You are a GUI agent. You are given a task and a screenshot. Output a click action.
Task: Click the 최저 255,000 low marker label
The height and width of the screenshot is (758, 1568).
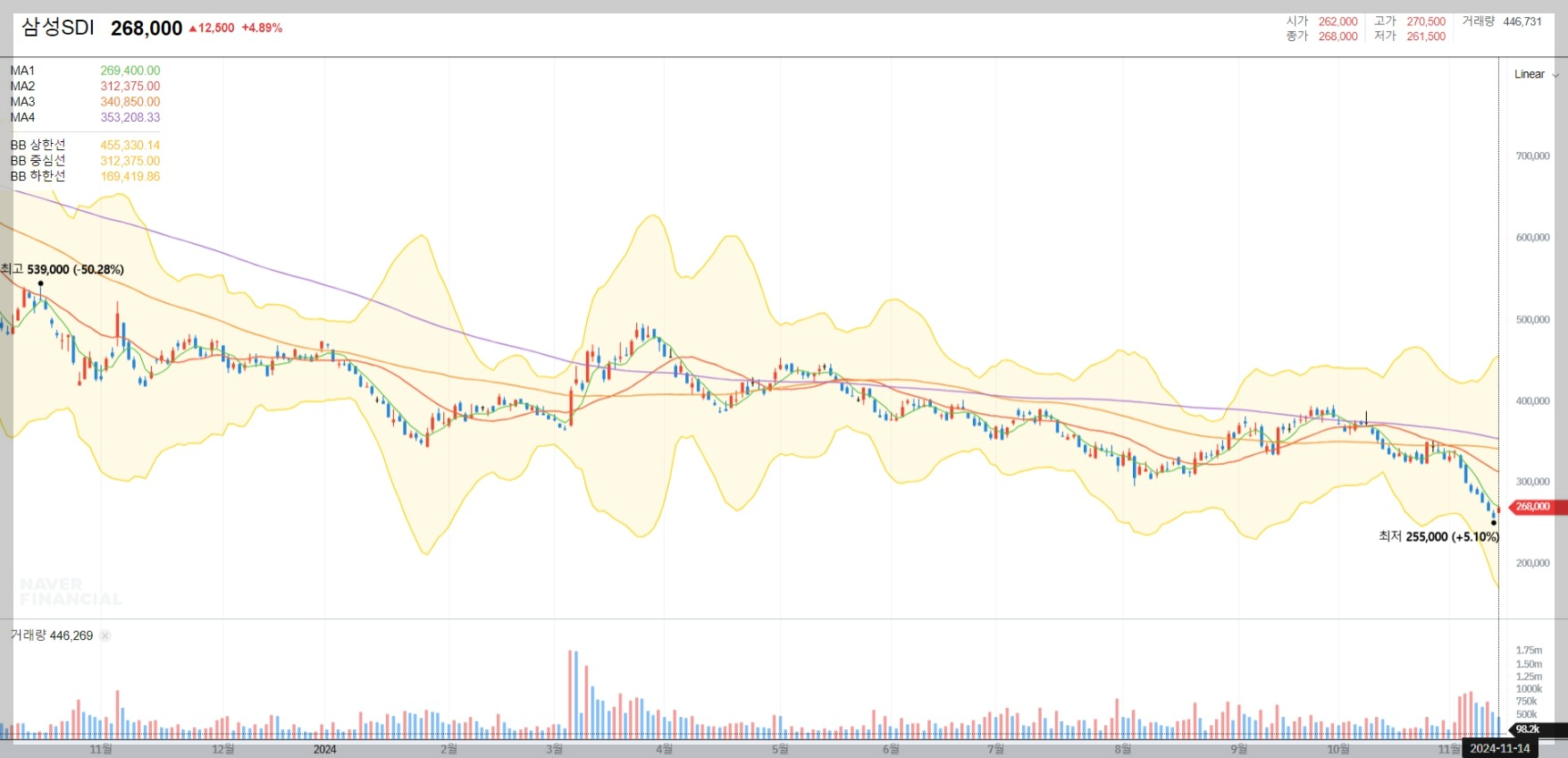click(x=1438, y=537)
